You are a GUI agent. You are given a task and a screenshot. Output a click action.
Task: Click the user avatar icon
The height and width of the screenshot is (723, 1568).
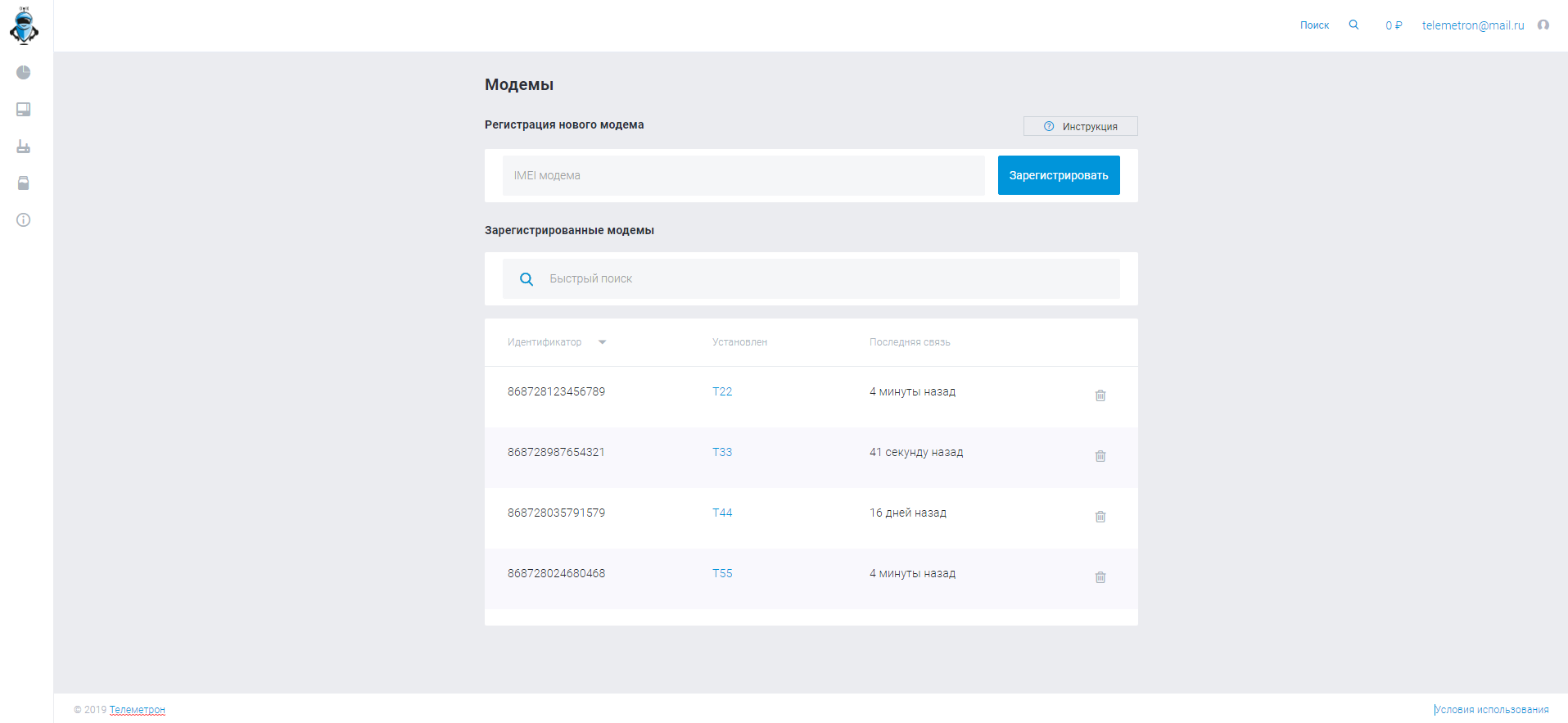point(1543,25)
